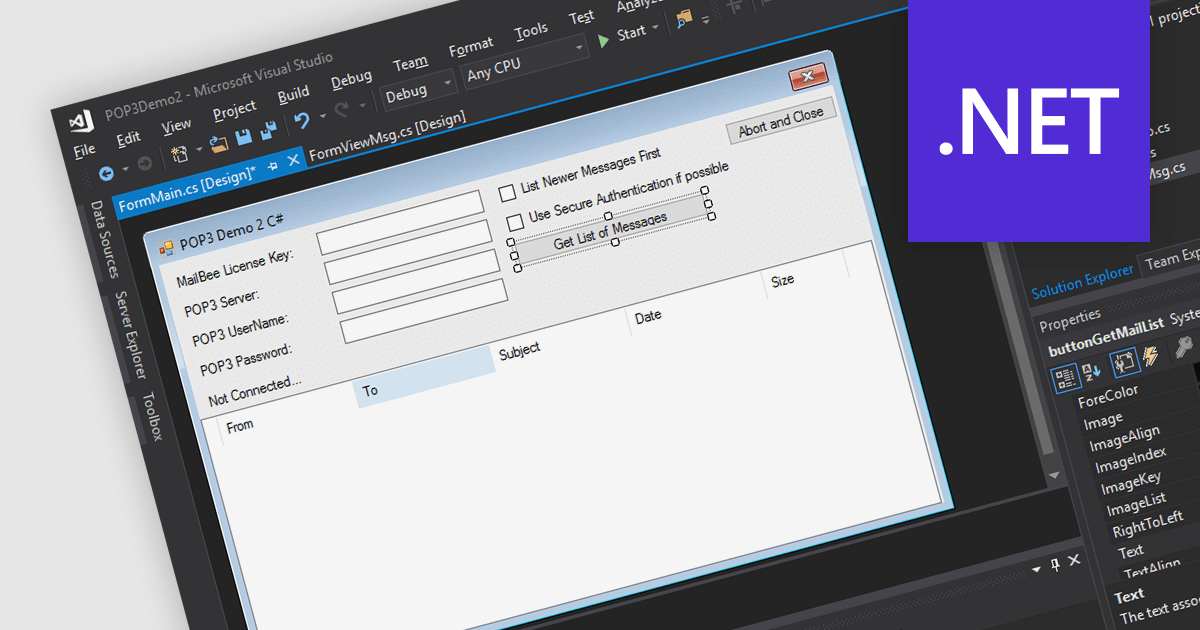Click the Navigate Backward arrow icon
Viewport: 1200px width, 630px height.
click(x=107, y=172)
